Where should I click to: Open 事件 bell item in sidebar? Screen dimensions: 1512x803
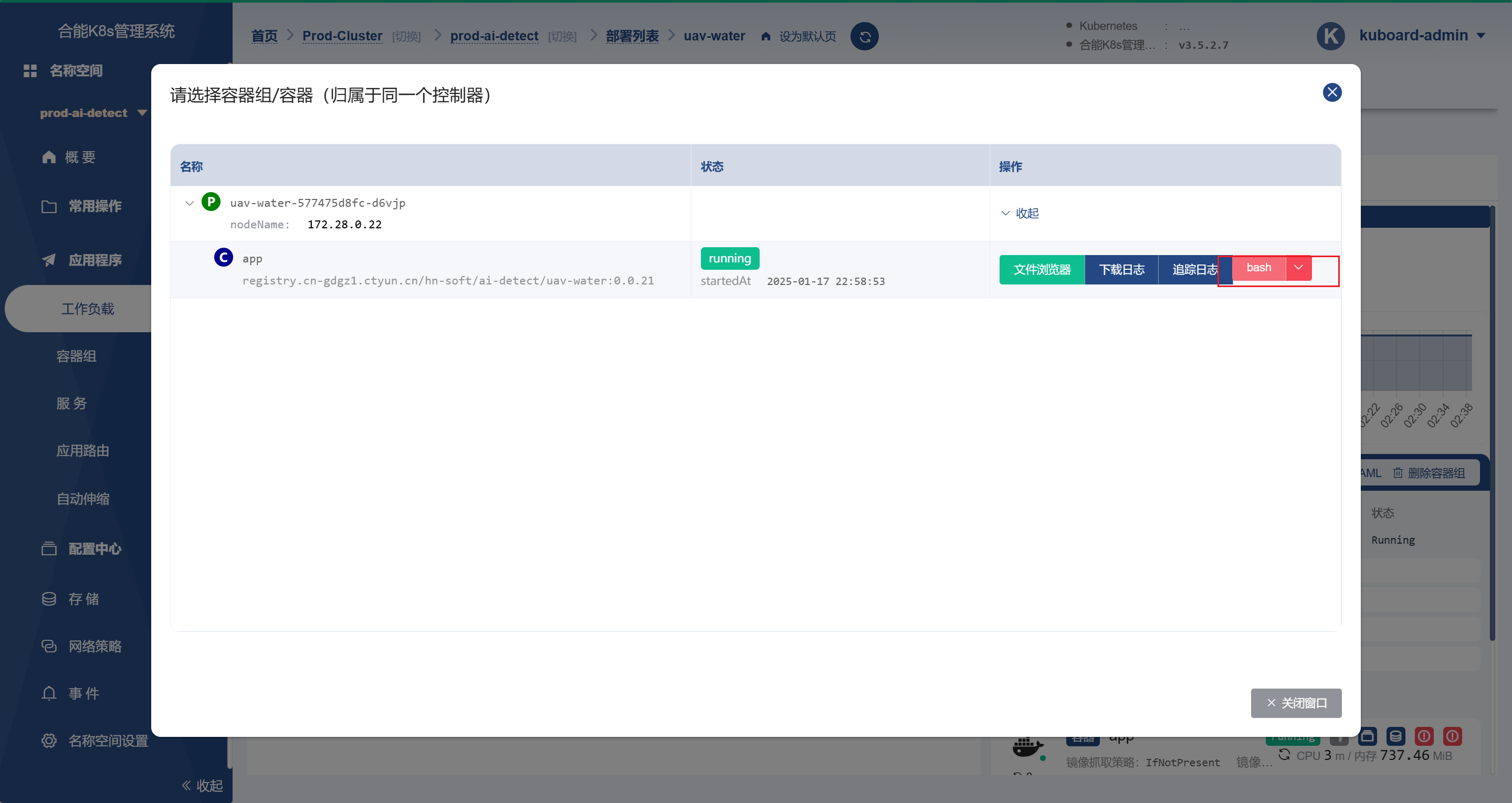[x=70, y=693]
